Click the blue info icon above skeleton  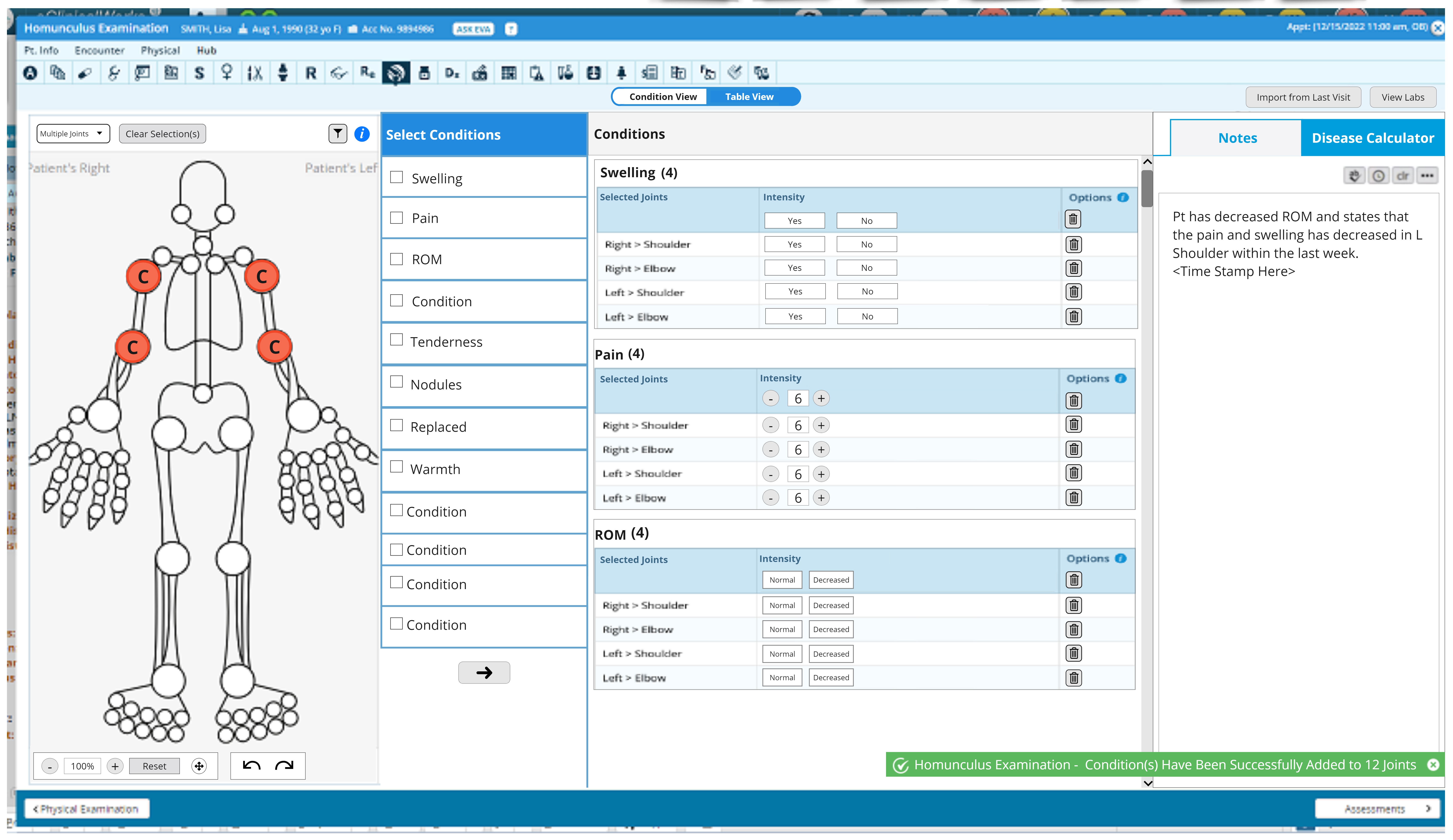[362, 134]
